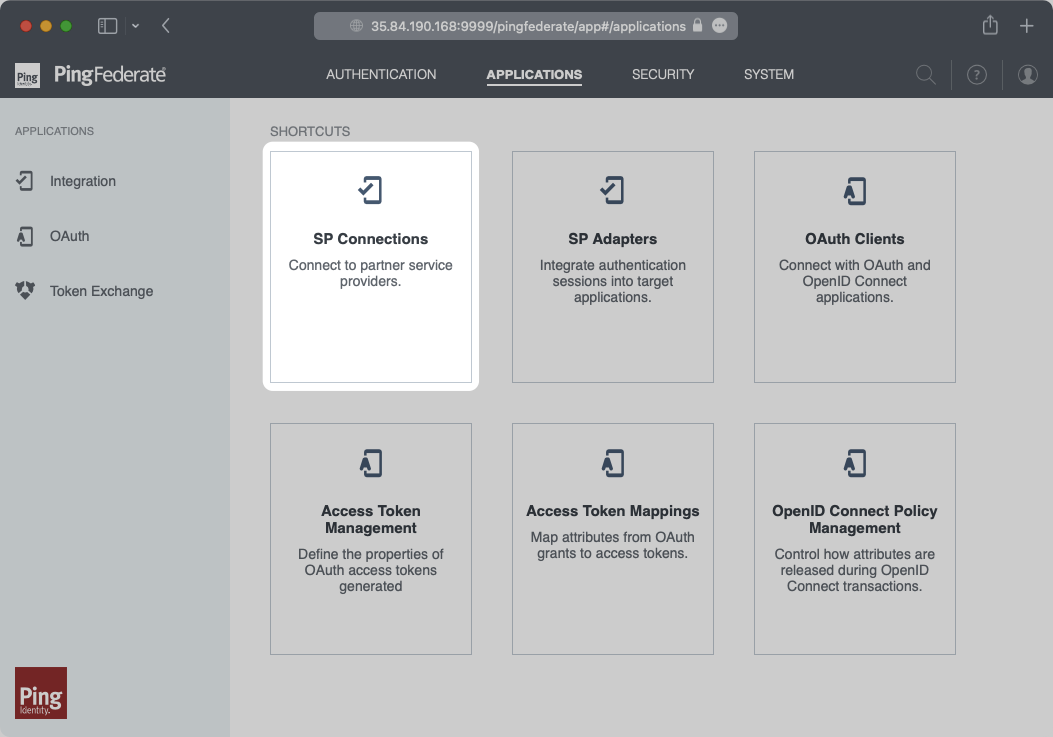Open the System menu
The image size is (1053, 737).
[768, 74]
